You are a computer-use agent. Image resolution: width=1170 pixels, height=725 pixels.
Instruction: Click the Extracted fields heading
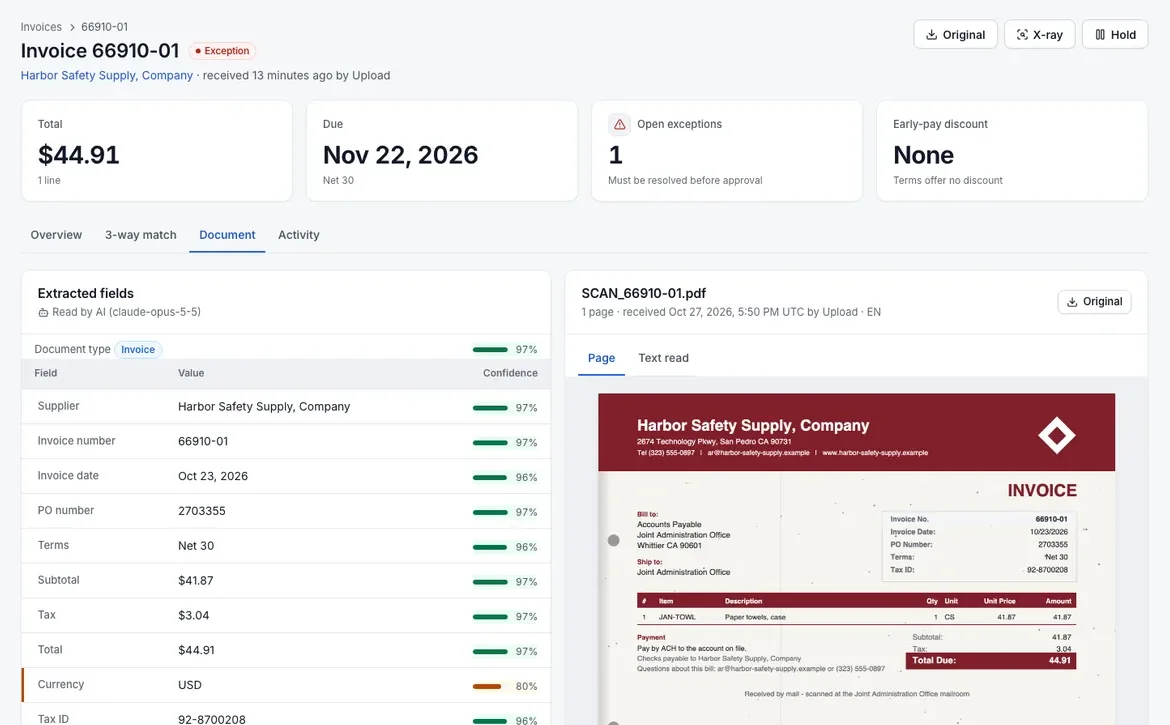pyautogui.click(x=86, y=294)
